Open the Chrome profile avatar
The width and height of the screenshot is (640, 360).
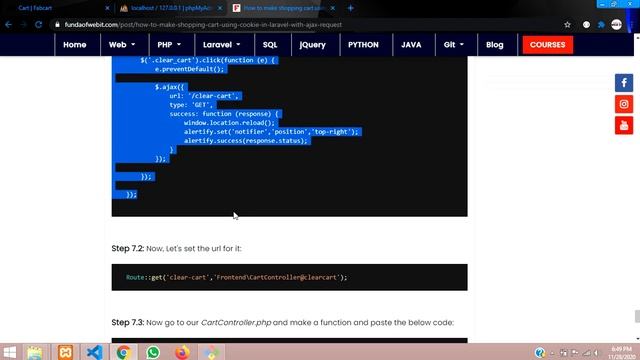point(616,24)
